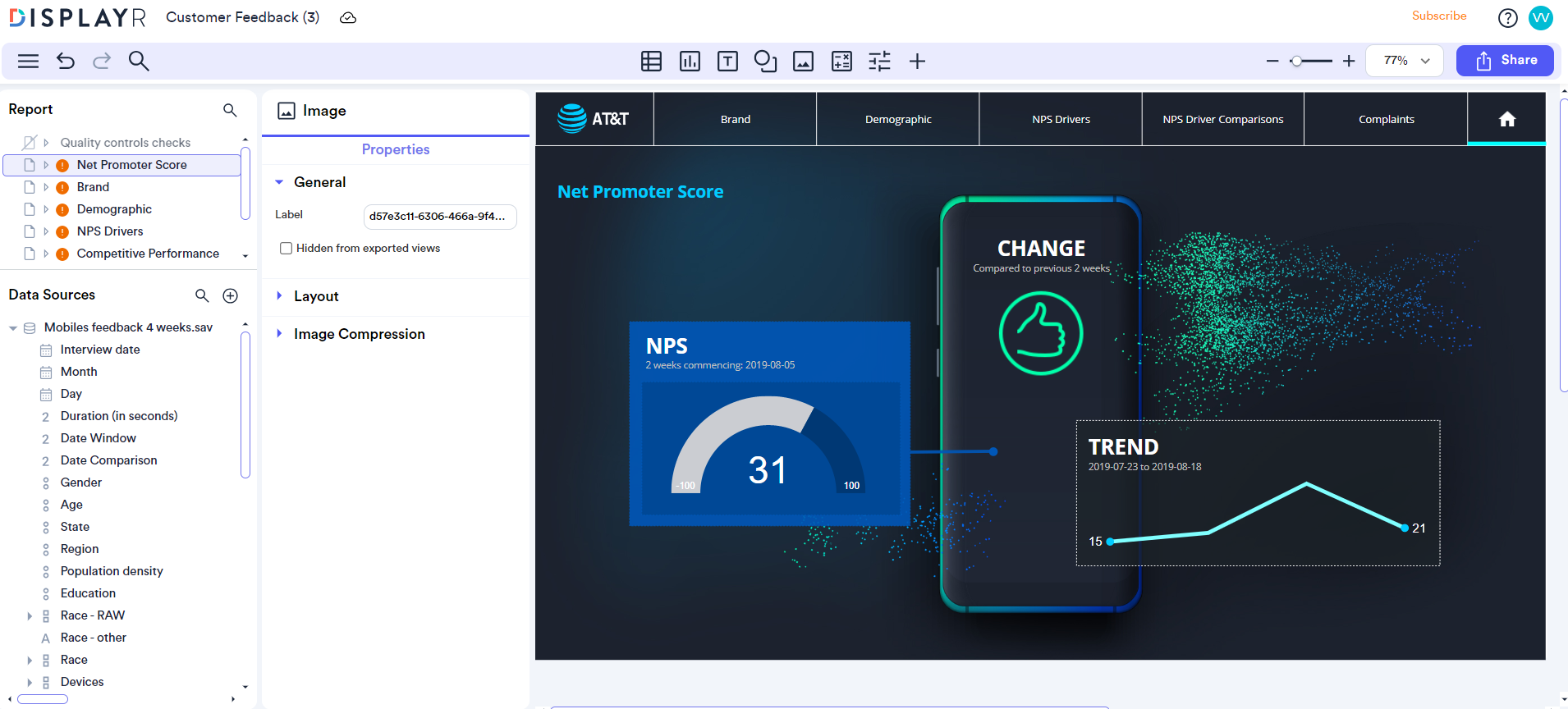The image size is (1568, 709).
Task: Undo the last action
Action: click(x=66, y=61)
